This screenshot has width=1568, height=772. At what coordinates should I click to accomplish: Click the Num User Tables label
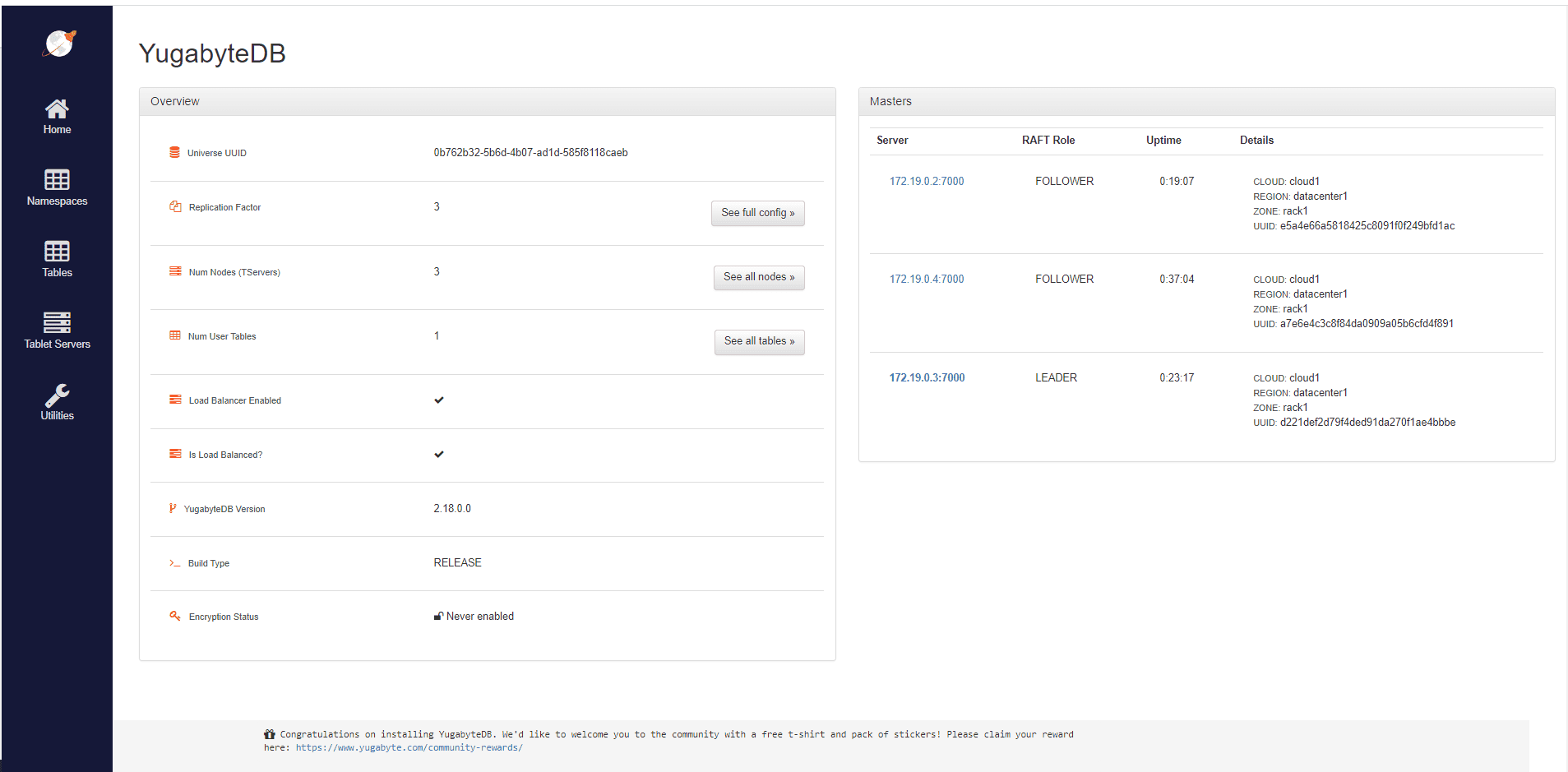pyautogui.click(x=222, y=336)
